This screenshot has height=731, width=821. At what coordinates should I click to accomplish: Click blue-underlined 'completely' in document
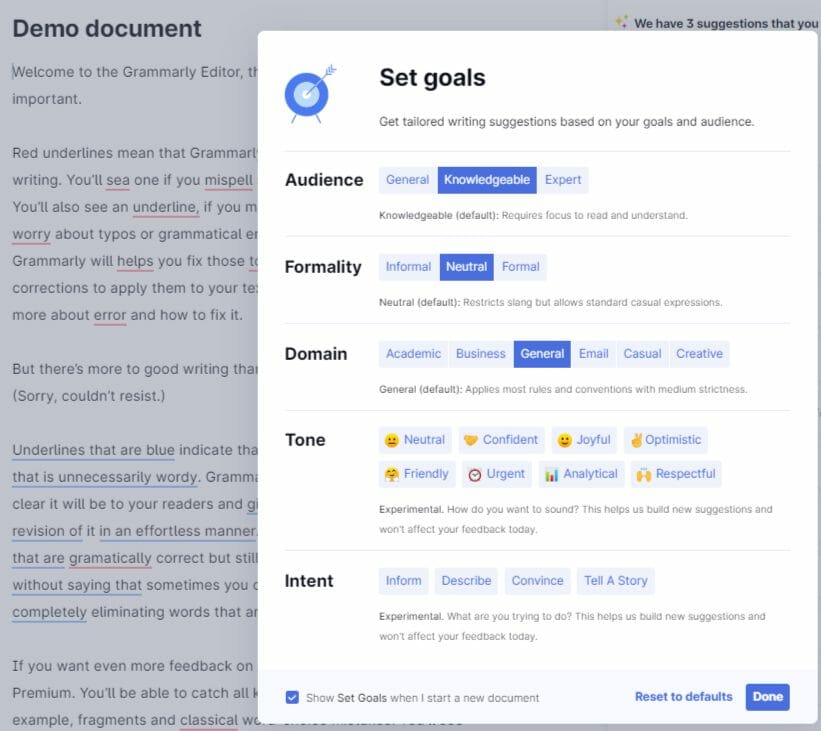point(50,612)
